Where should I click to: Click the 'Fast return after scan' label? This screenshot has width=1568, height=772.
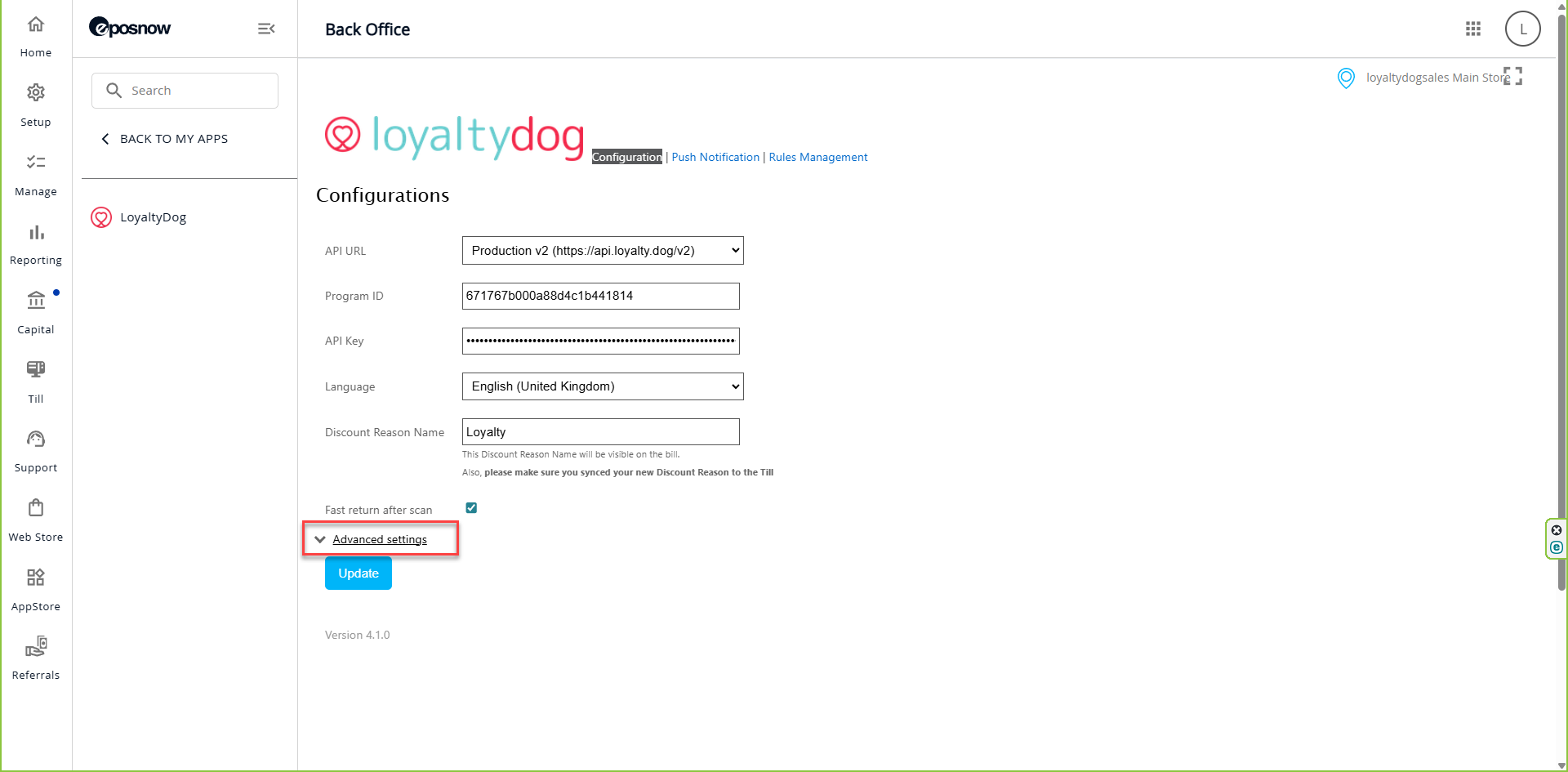[x=379, y=510]
